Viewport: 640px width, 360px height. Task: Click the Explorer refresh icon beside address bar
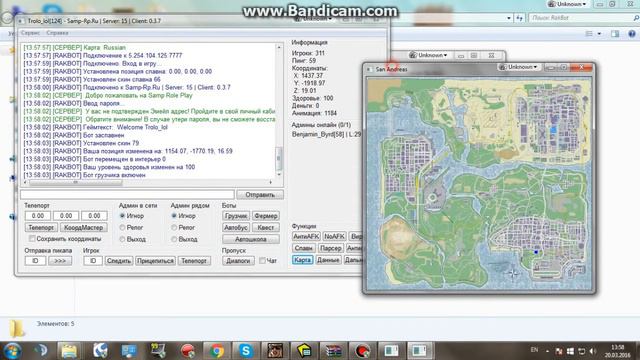point(520,18)
